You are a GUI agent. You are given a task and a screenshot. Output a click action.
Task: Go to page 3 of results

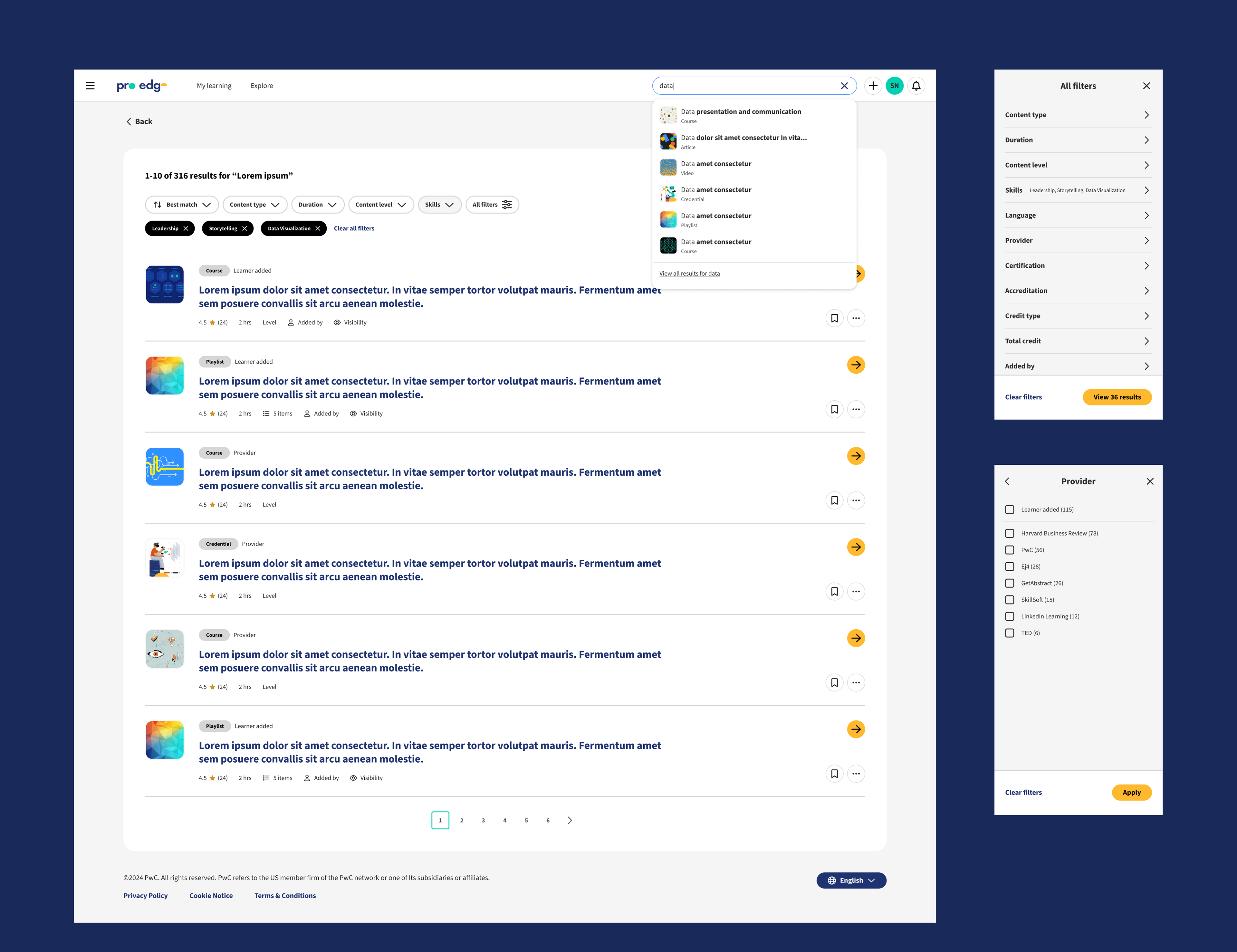coord(483,821)
